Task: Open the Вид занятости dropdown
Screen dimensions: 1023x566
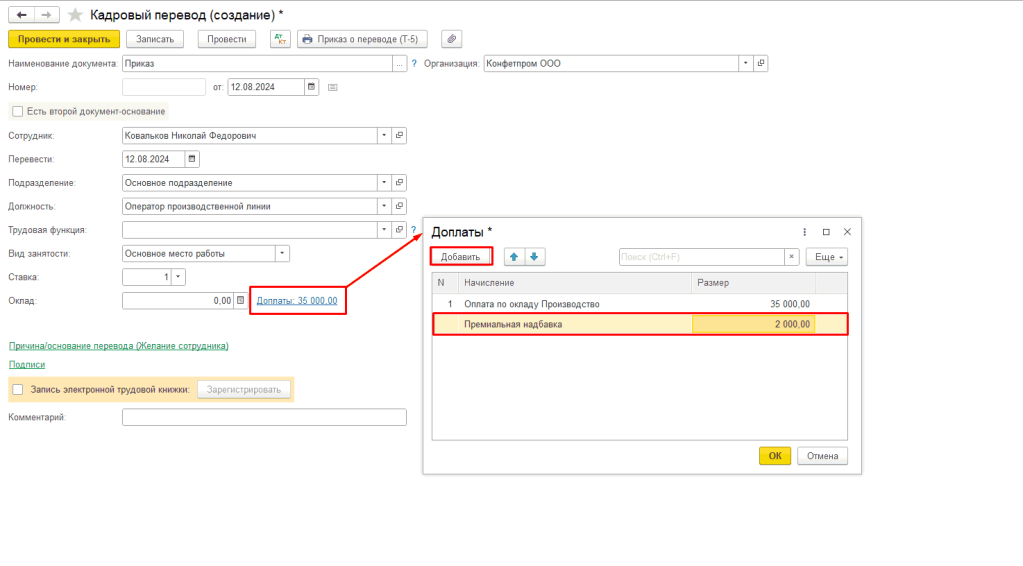Action: tap(281, 253)
